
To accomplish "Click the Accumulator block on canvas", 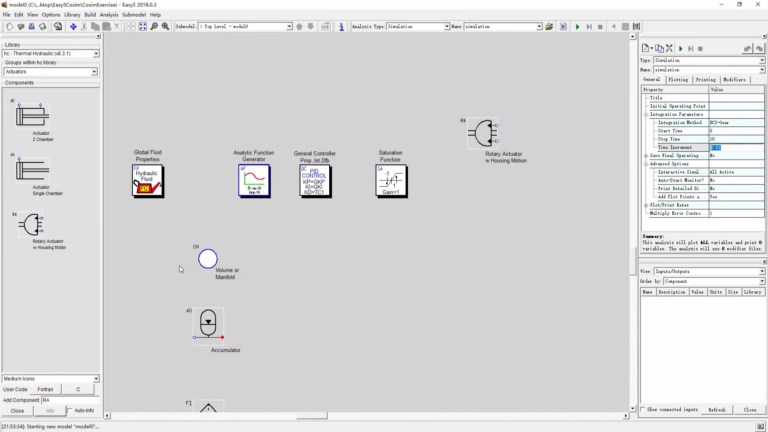I will tap(208, 326).
